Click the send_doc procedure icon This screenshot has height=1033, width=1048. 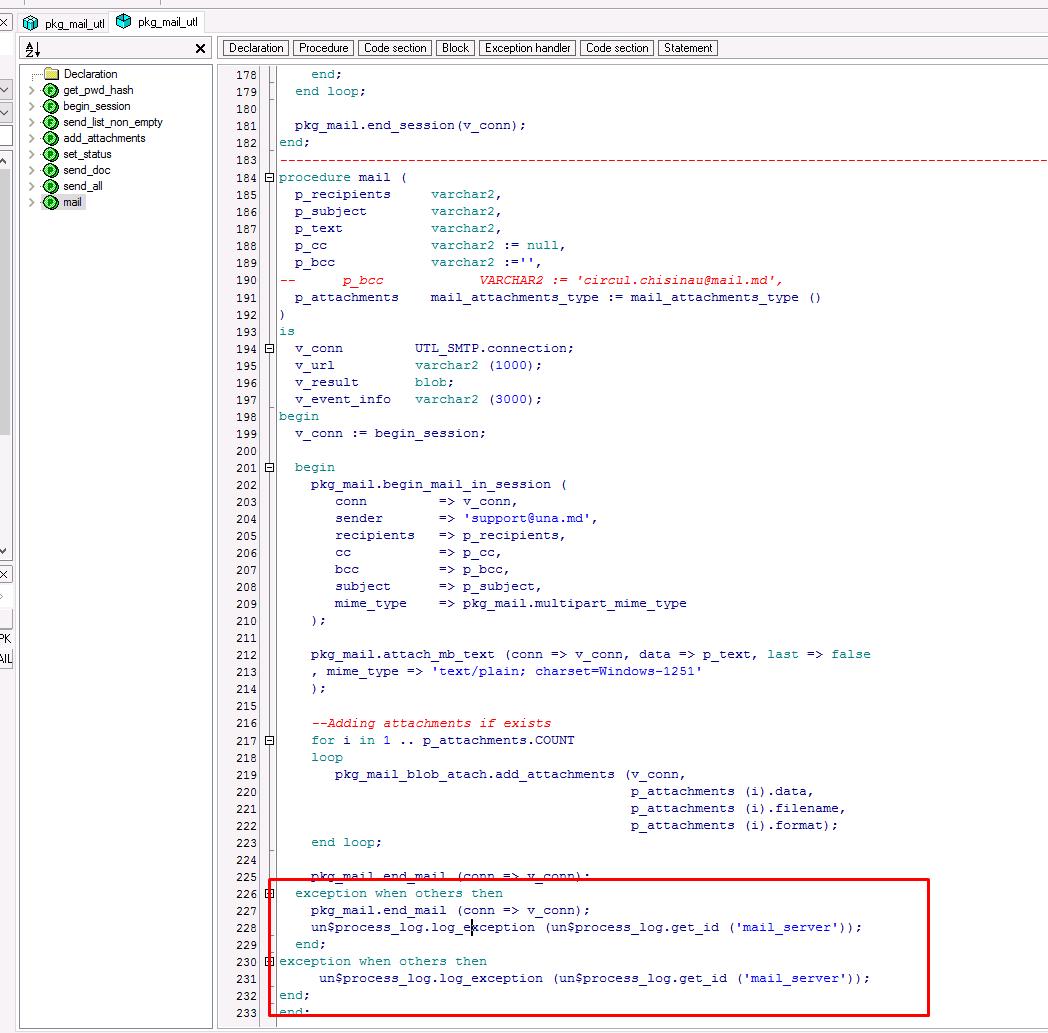51,170
